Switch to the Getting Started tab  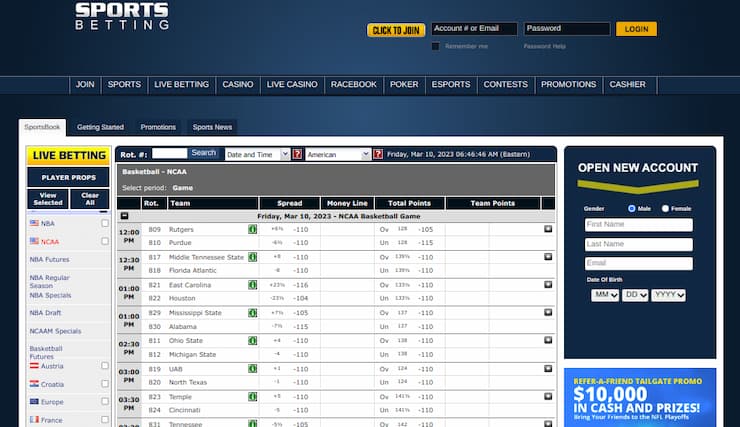[100, 127]
